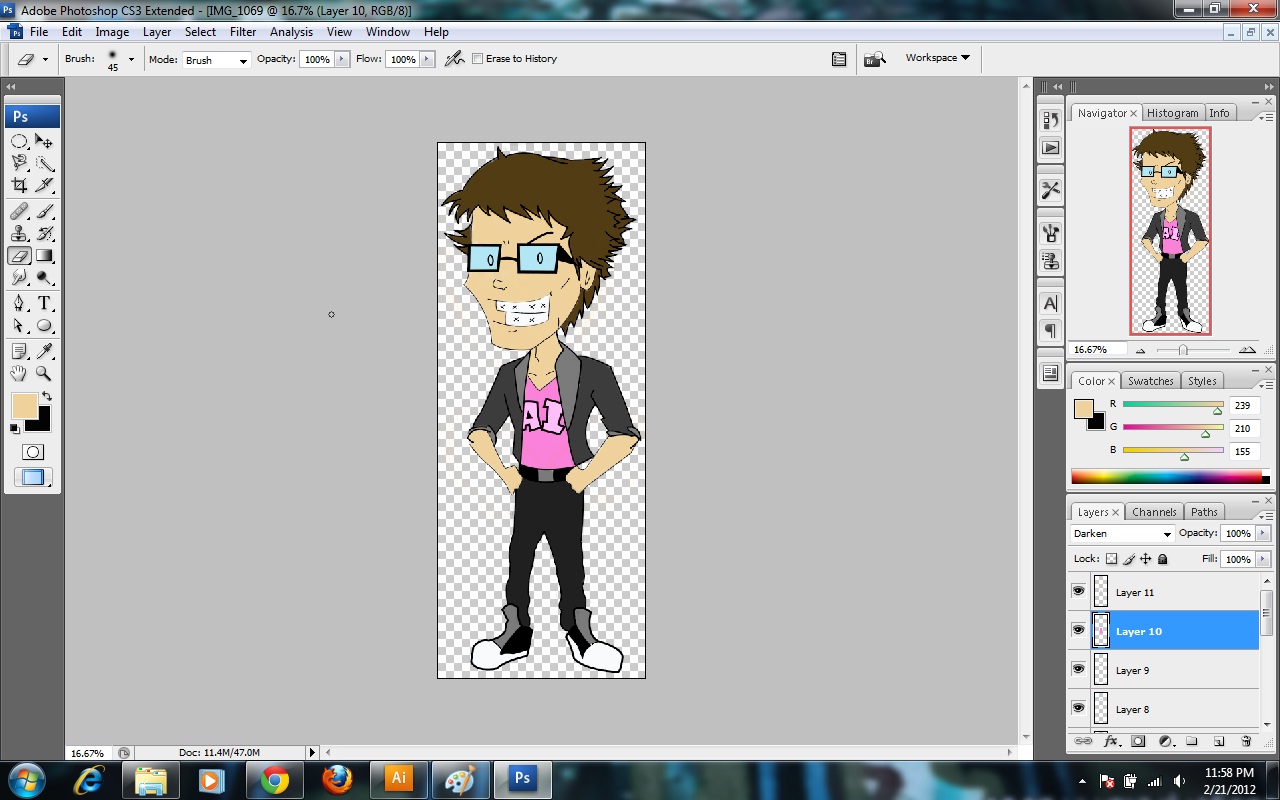Select the Horizontal Type tool
Image resolution: width=1280 pixels, height=800 pixels.
(x=44, y=304)
